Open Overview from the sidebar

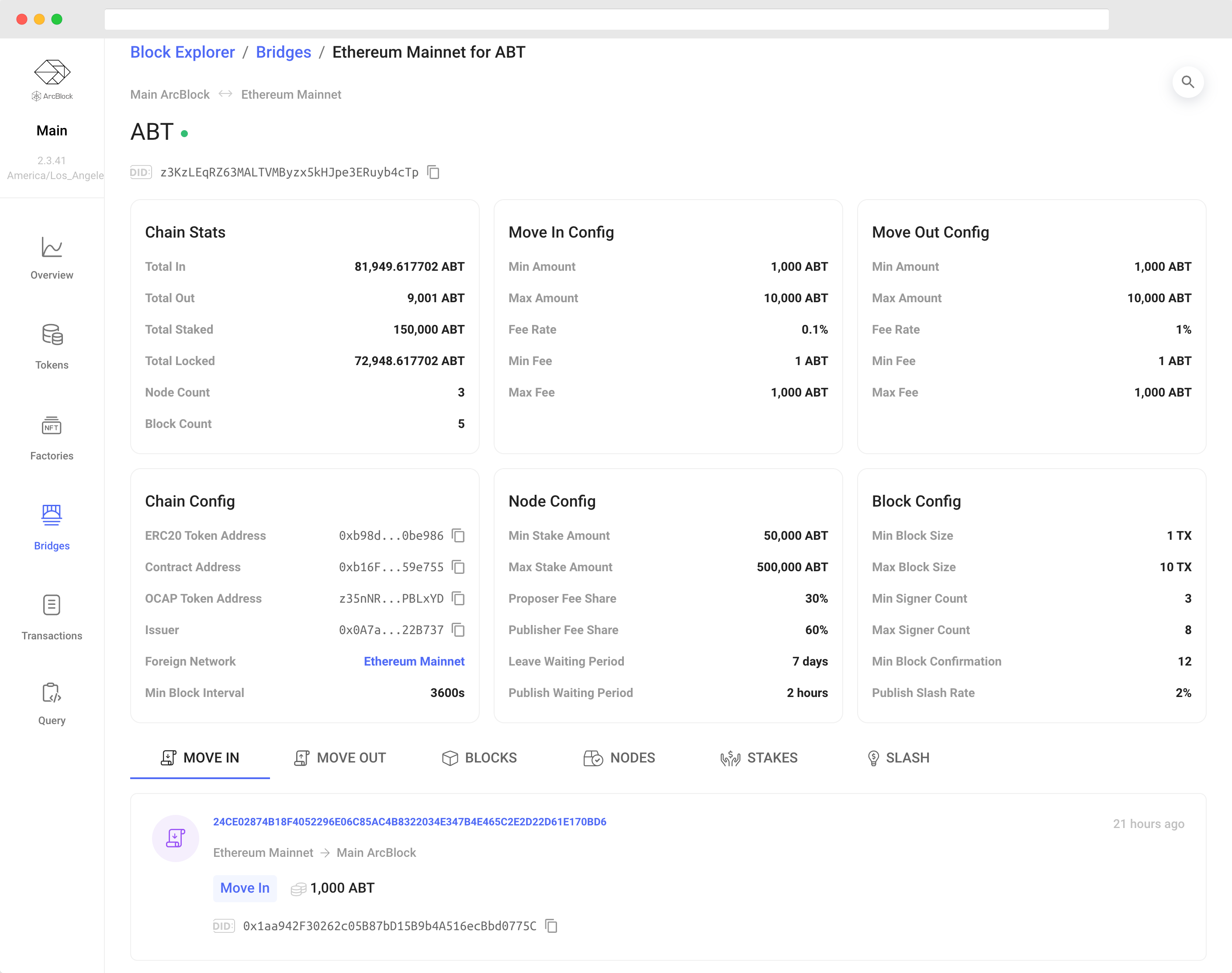(x=52, y=258)
